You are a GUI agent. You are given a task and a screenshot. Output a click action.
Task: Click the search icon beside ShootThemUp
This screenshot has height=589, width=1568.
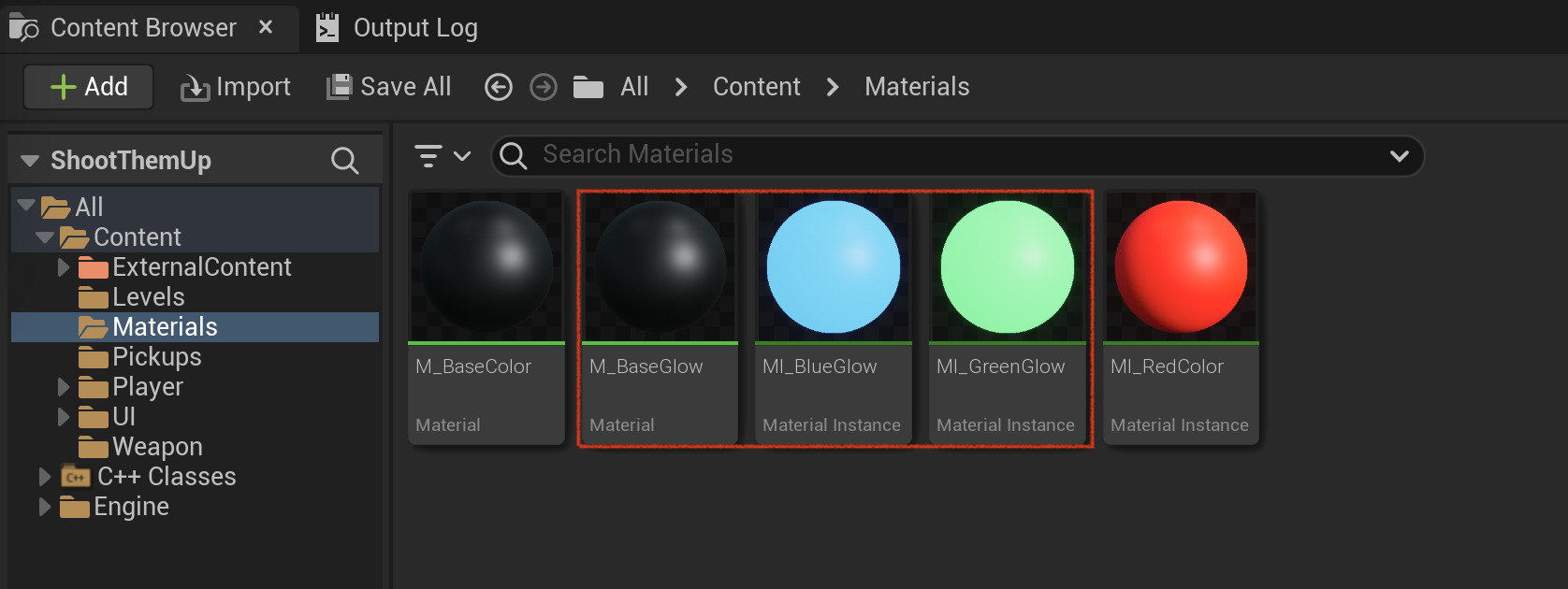tap(344, 161)
